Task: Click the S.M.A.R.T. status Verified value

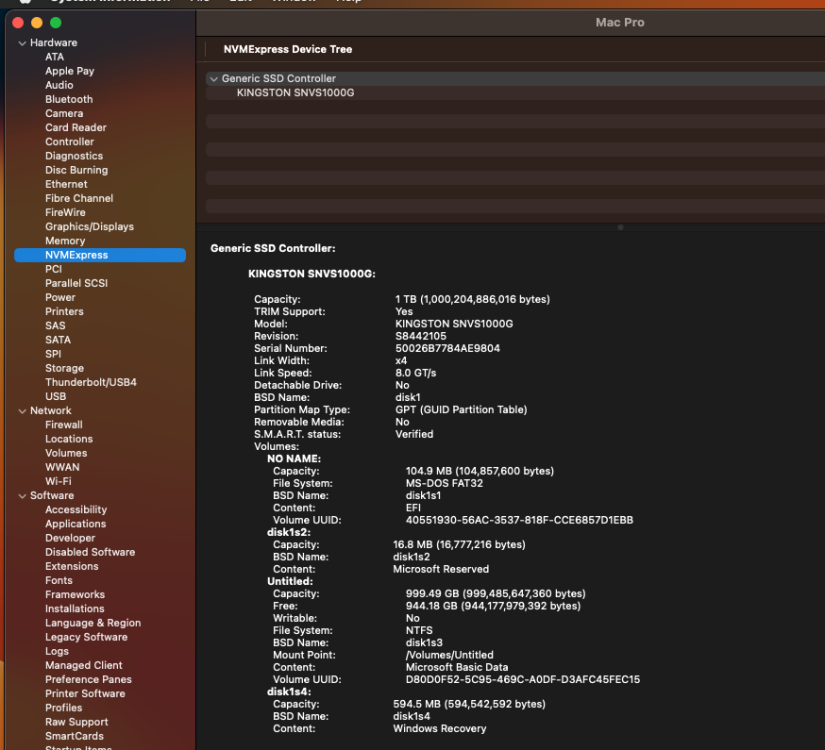Action: pyautogui.click(x=414, y=435)
